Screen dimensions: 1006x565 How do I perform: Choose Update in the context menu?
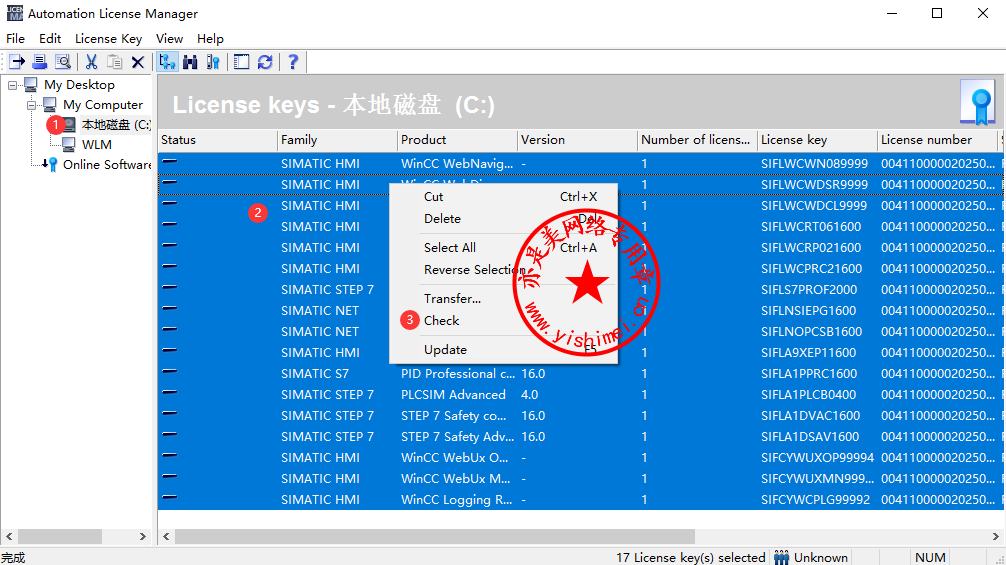point(504,350)
